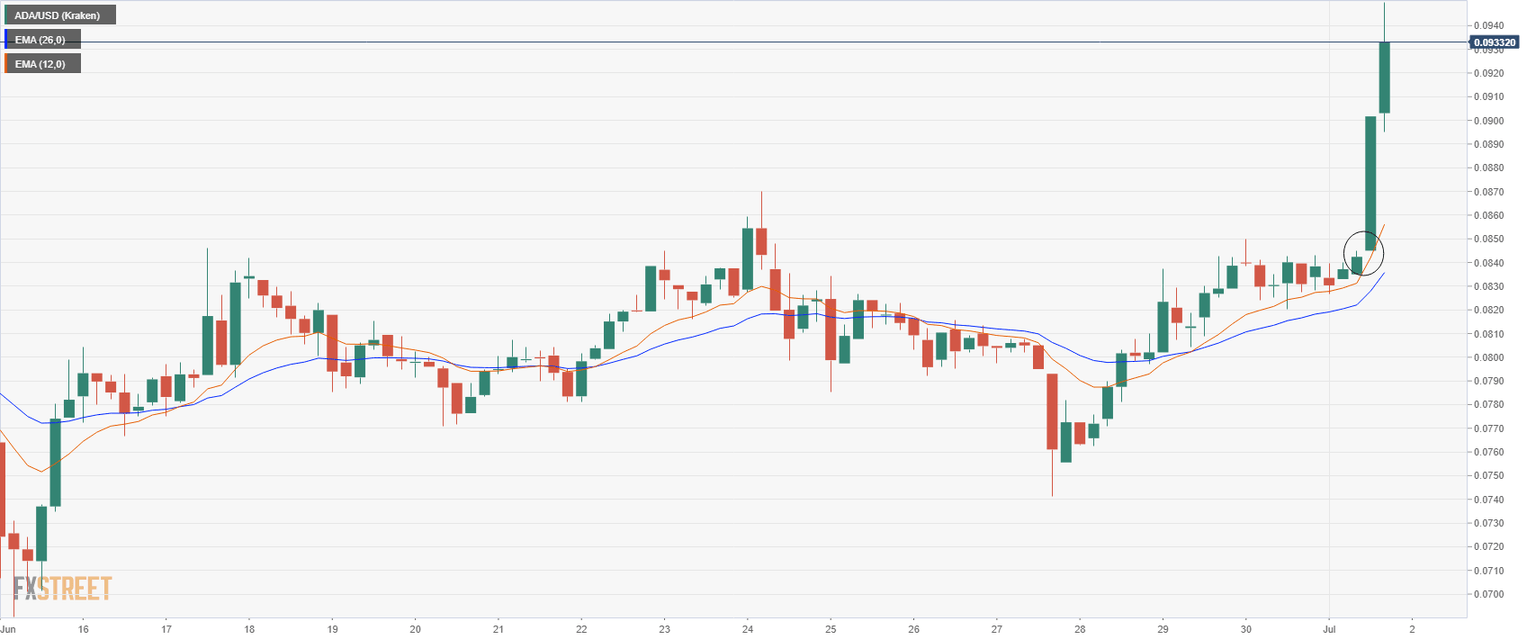Click the ADA/USD (Kraken) legend label
Image resolution: width=1536 pixels, height=641 pixels.
click(x=63, y=15)
